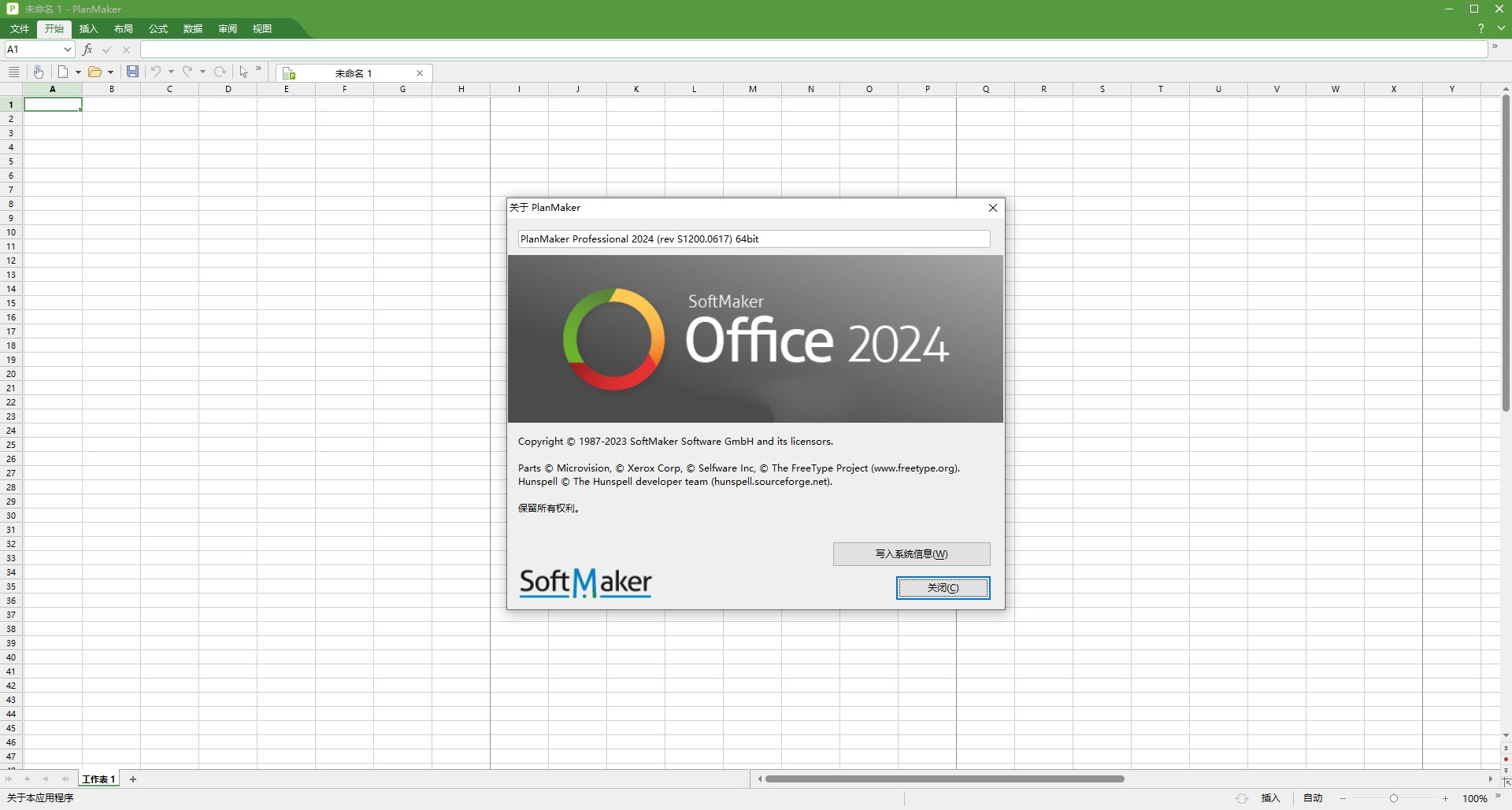Select the object pointer arrow tool
1512x810 pixels.
(x=244, y=72)
